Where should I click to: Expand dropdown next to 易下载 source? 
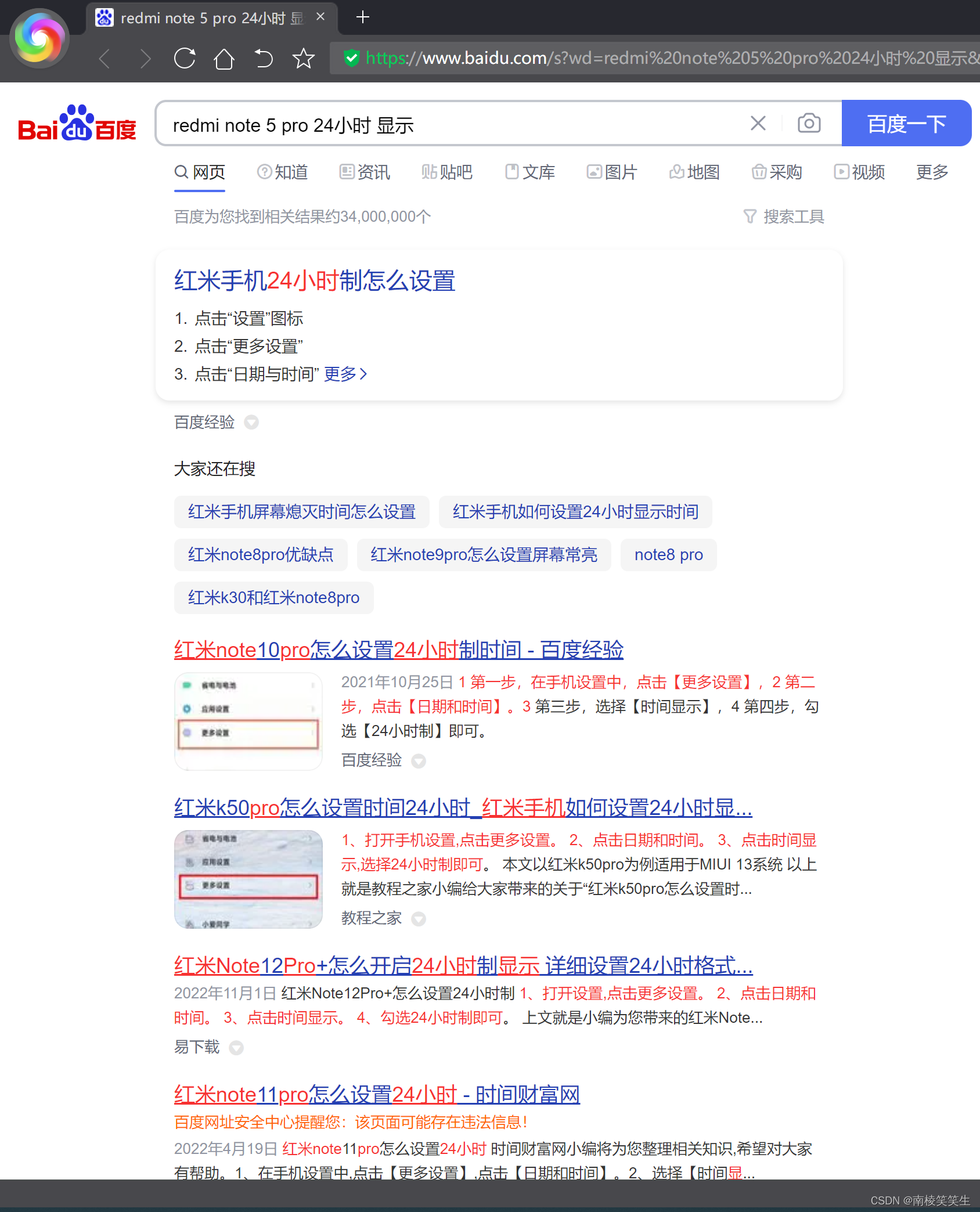pyautogui.click(x=236, y=1048)
